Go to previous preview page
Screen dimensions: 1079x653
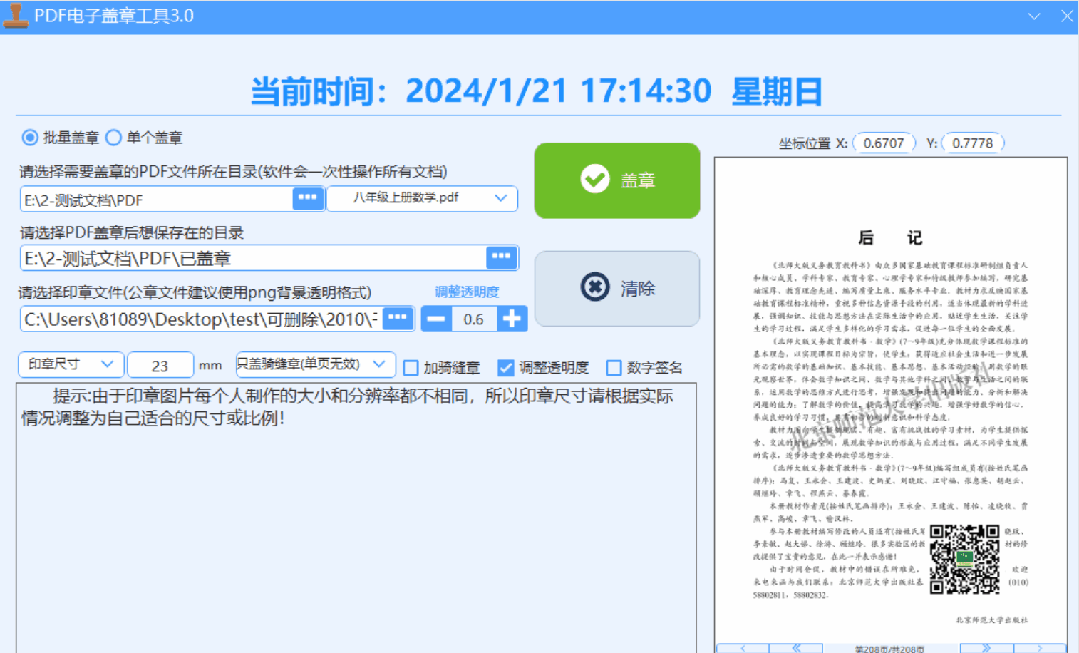(x=743, y=648)
